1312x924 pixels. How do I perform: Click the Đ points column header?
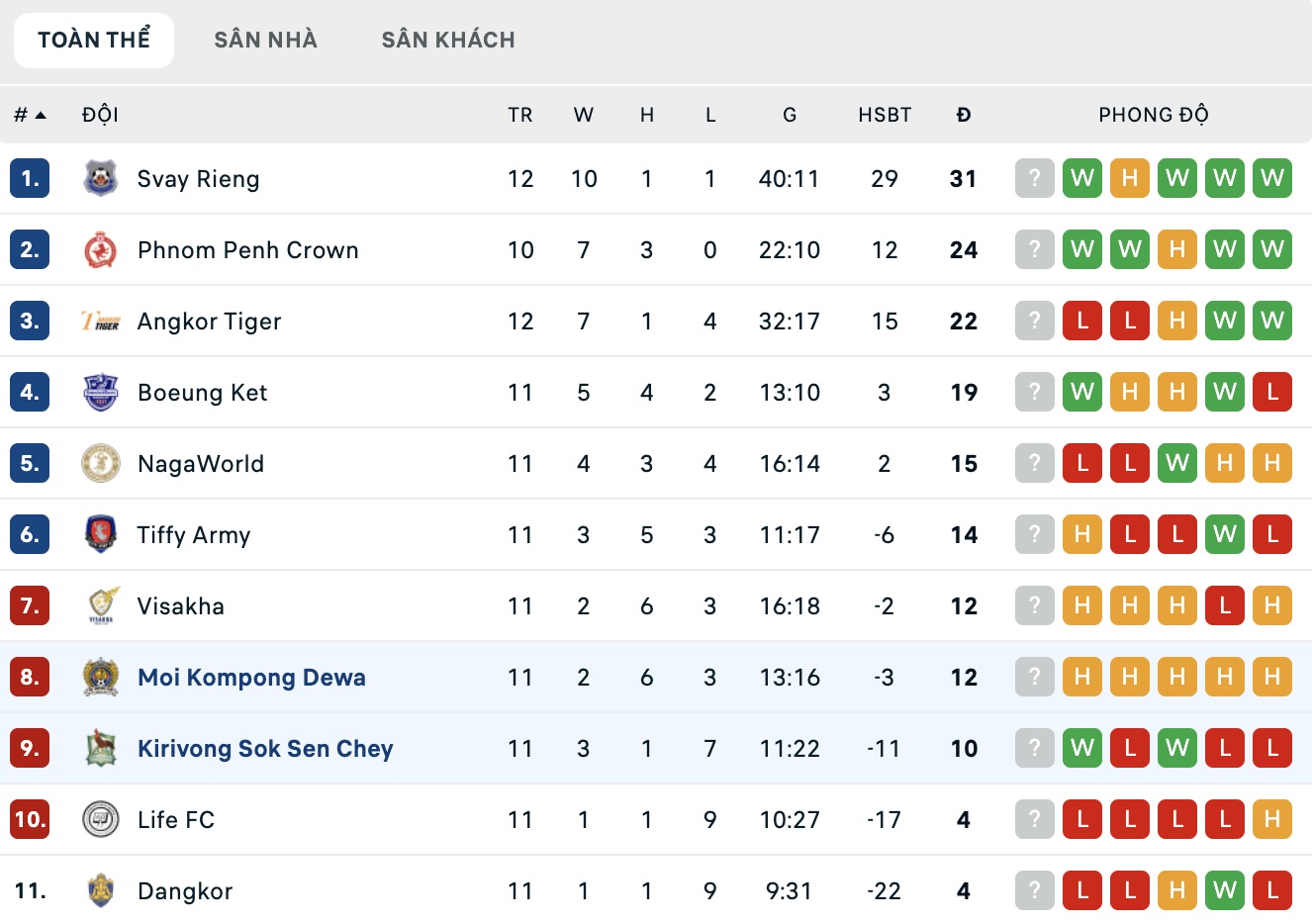[963, 115]
